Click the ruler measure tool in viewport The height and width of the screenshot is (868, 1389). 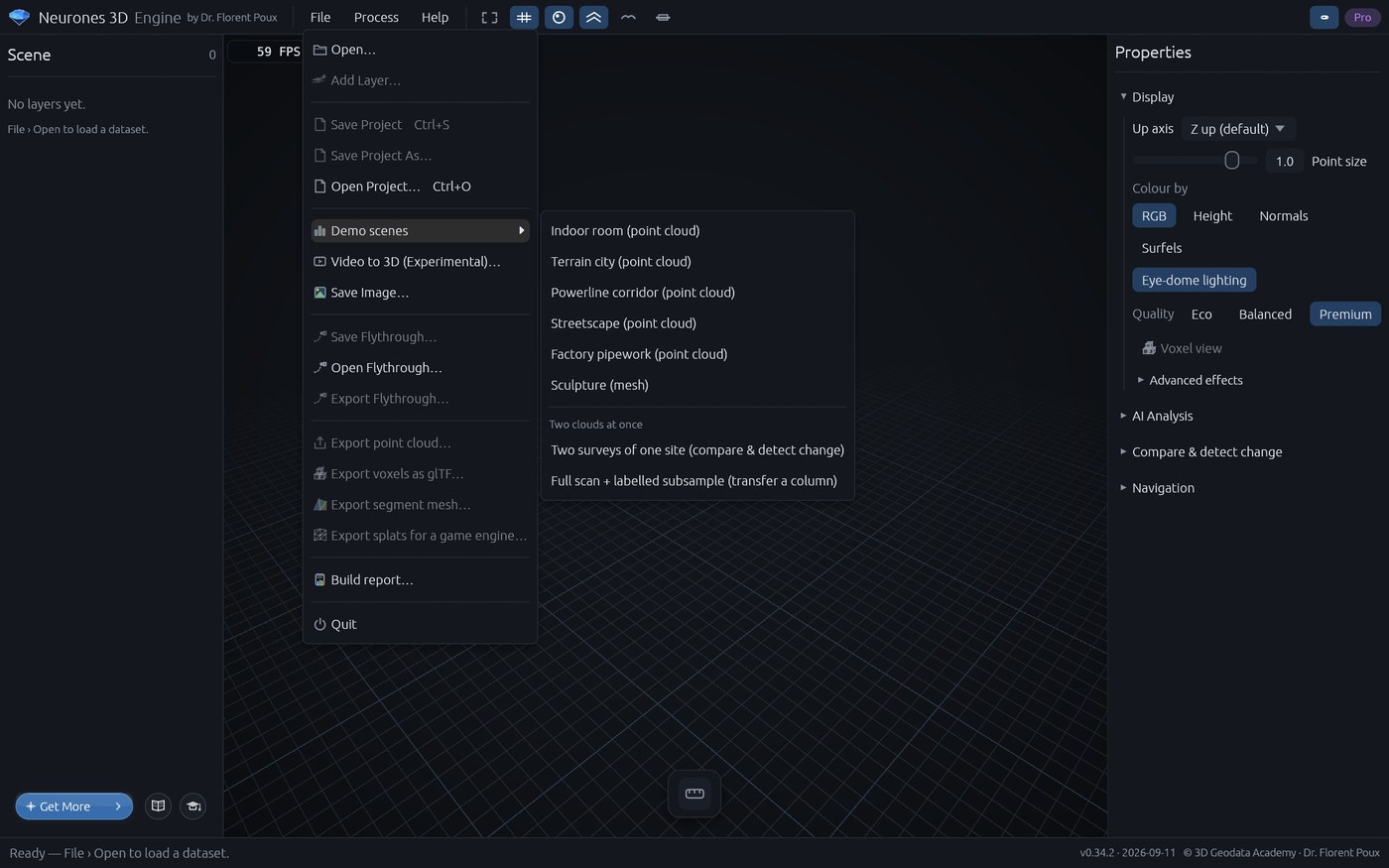pyautogui.click(x=694, y=793)
